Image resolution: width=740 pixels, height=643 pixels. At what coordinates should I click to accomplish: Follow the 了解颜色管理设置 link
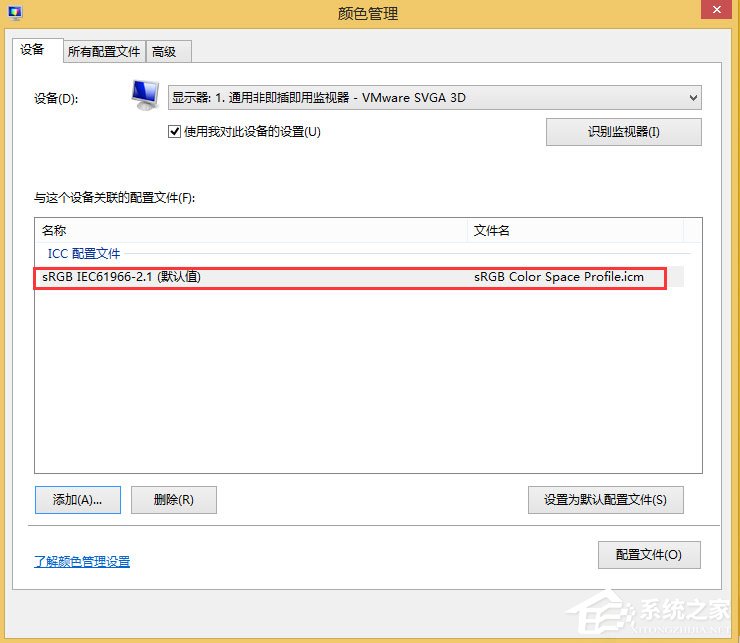pyautogui.click(x=82, y=561)
